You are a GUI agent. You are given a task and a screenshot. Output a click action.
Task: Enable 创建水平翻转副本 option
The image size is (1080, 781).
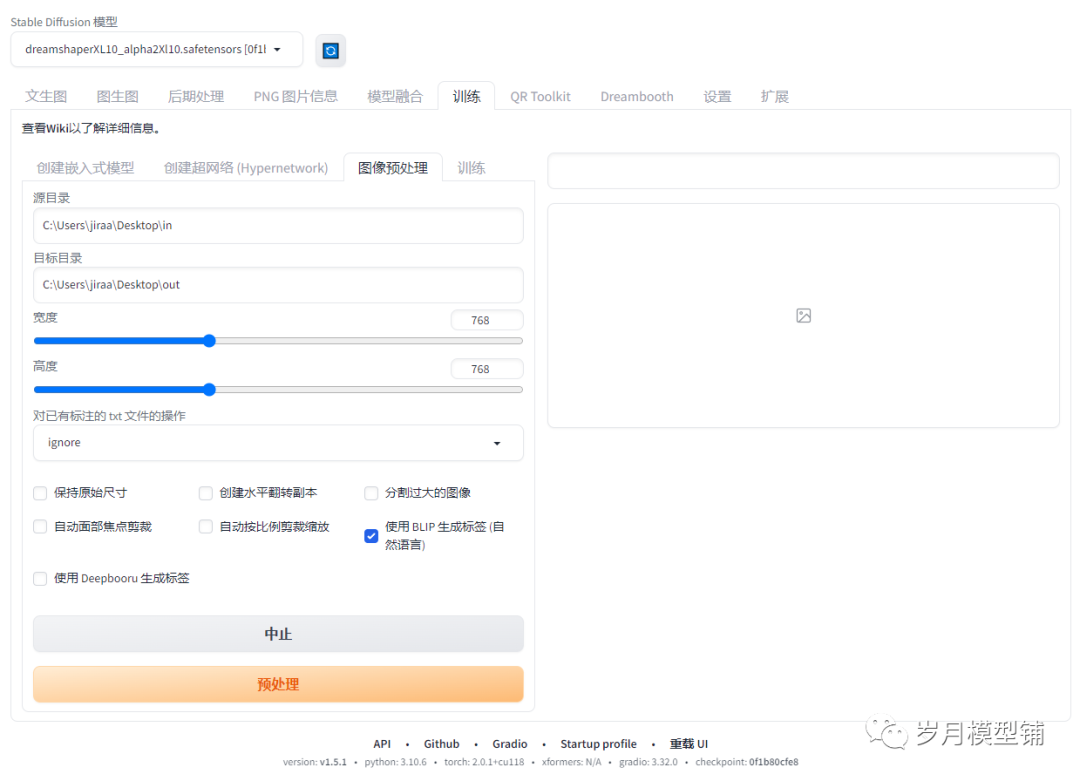click(205, 492)
